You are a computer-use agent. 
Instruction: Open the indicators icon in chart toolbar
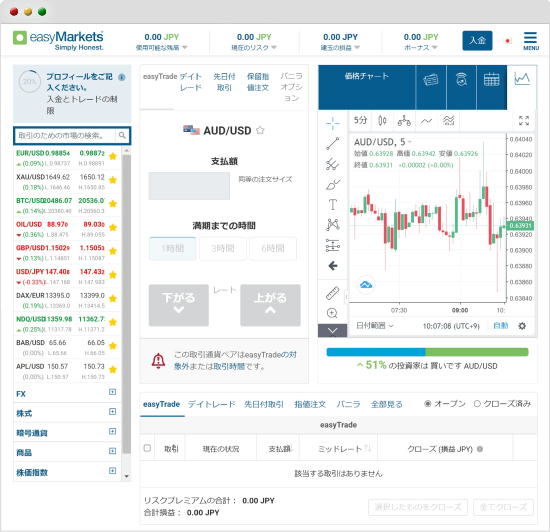(427, 121)
